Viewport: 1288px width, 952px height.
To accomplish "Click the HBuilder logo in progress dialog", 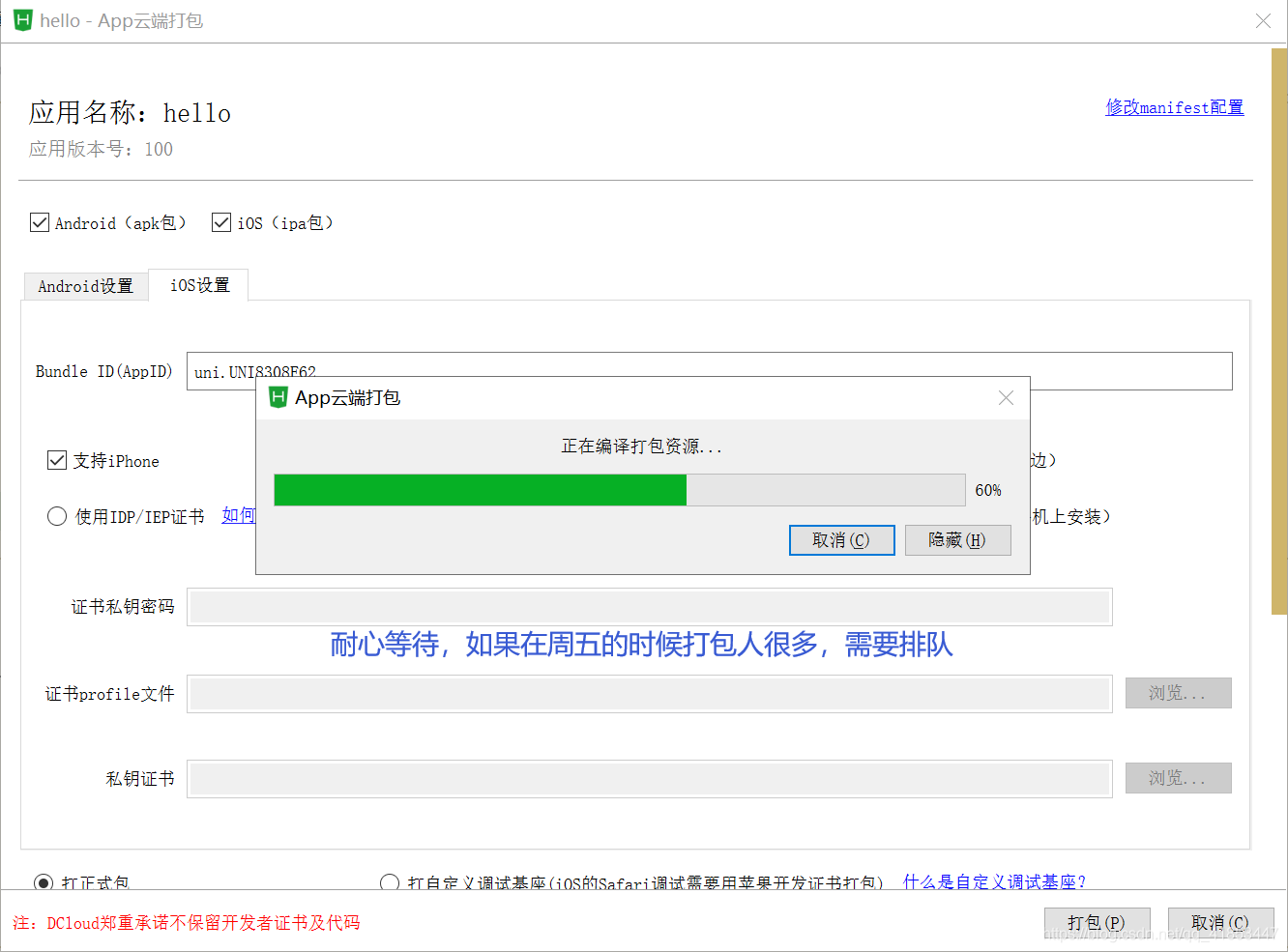I will (278, 397).
